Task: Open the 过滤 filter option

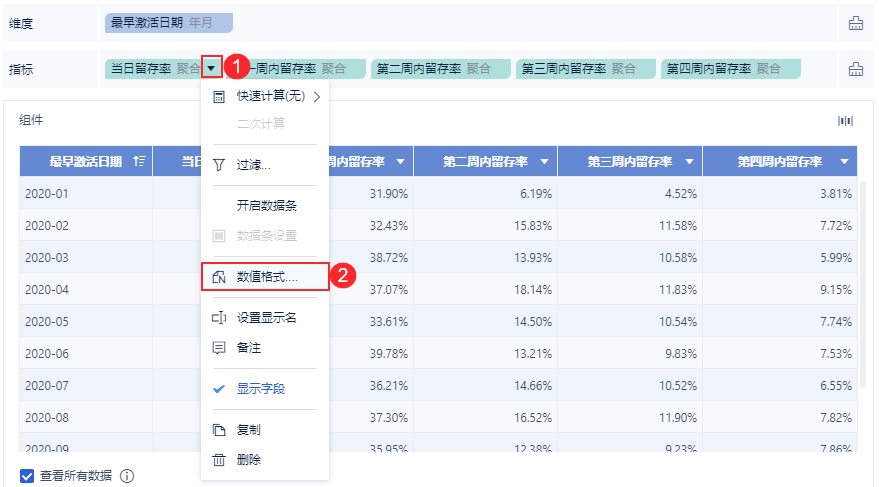Action: point(253,164)
